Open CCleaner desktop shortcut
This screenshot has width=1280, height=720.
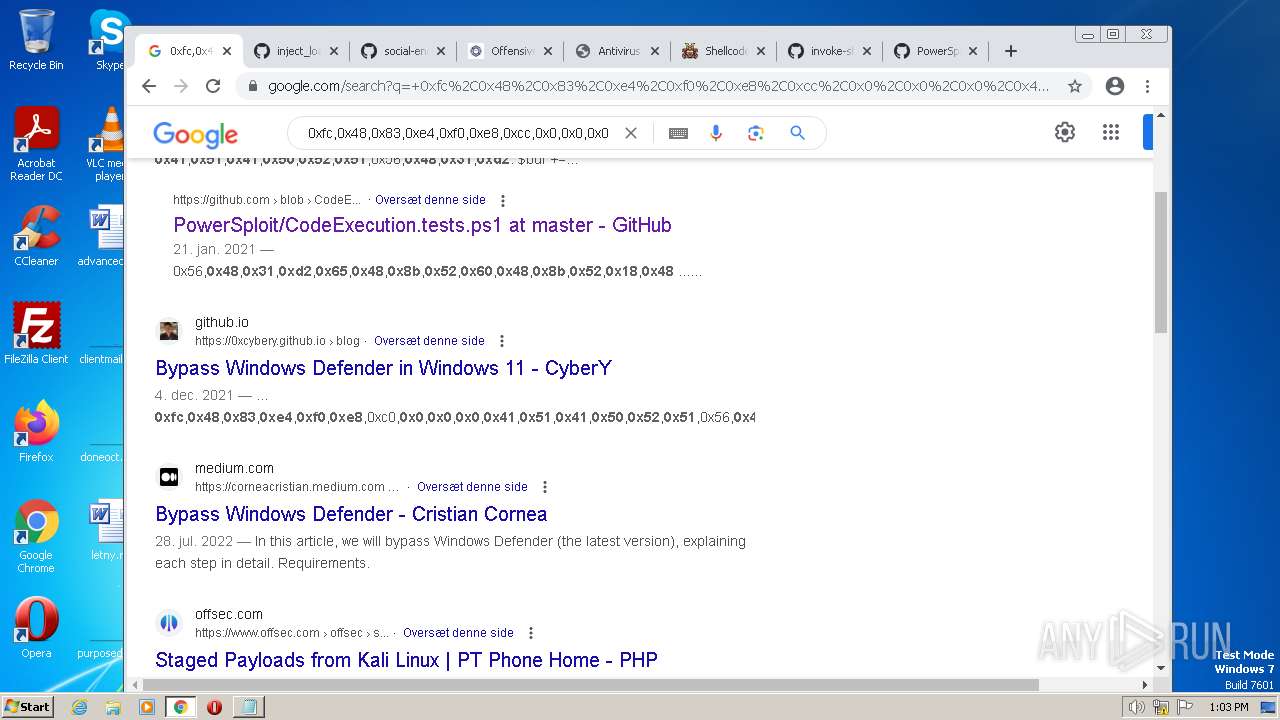(36, 236)
